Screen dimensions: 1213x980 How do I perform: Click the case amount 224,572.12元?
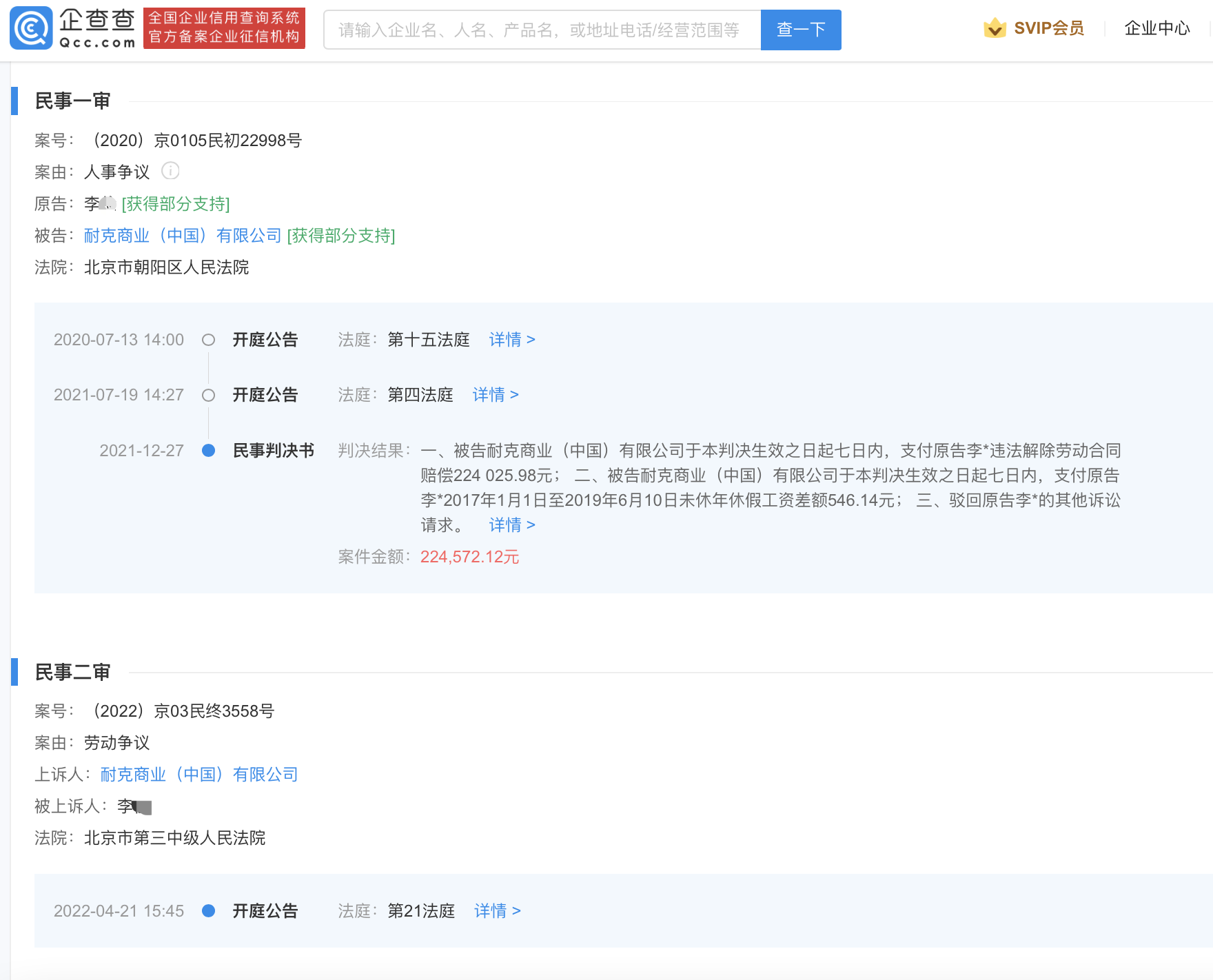coord(469,557)
